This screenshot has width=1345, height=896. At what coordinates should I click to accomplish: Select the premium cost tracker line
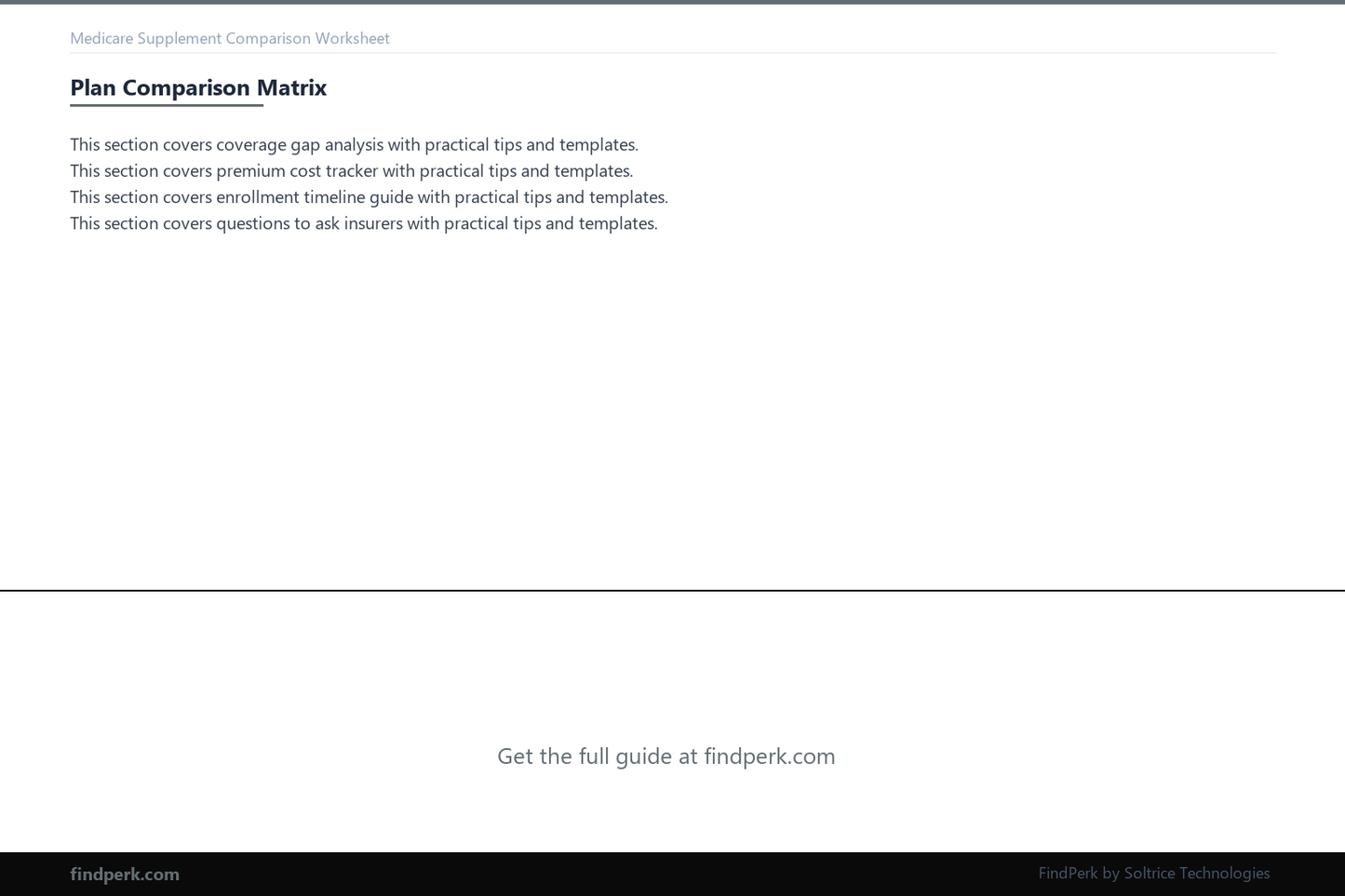coord(351,170)
